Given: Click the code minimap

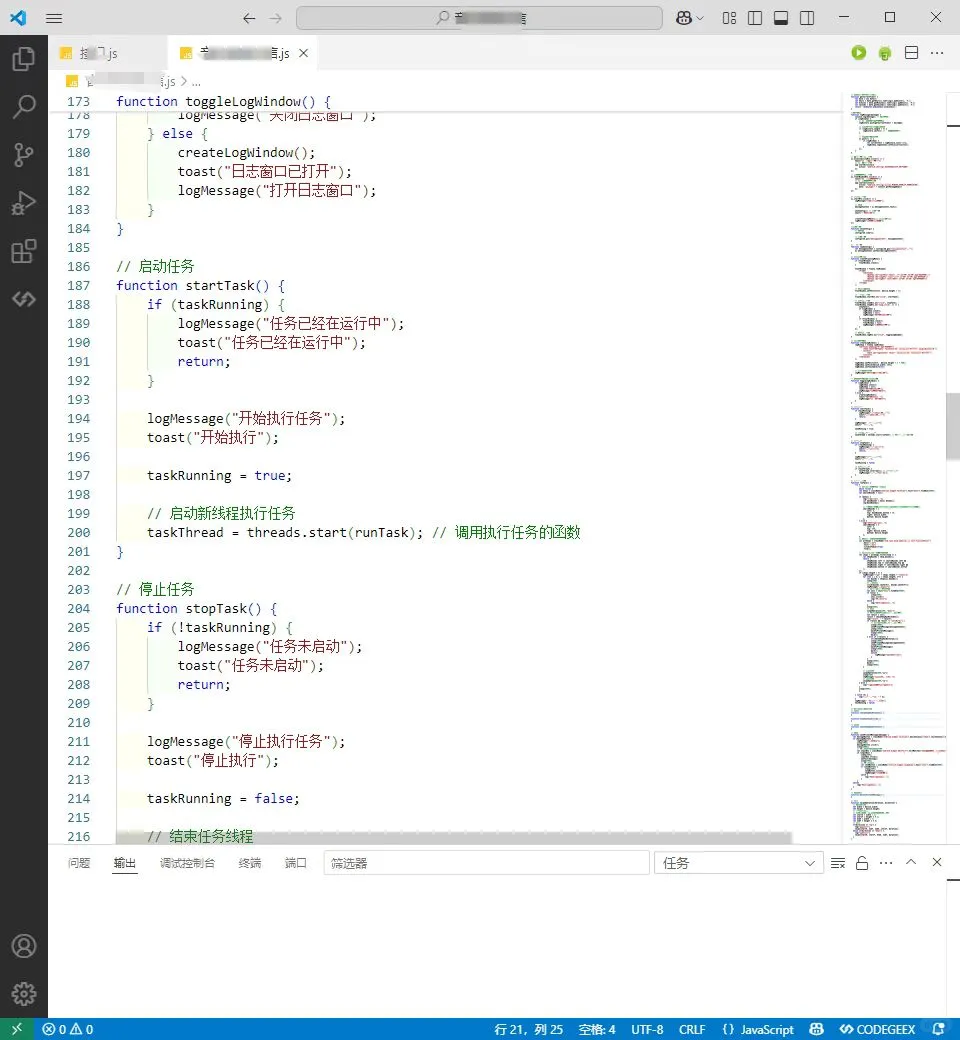Looking at the screenshot, I should click(x=896, y=468).
